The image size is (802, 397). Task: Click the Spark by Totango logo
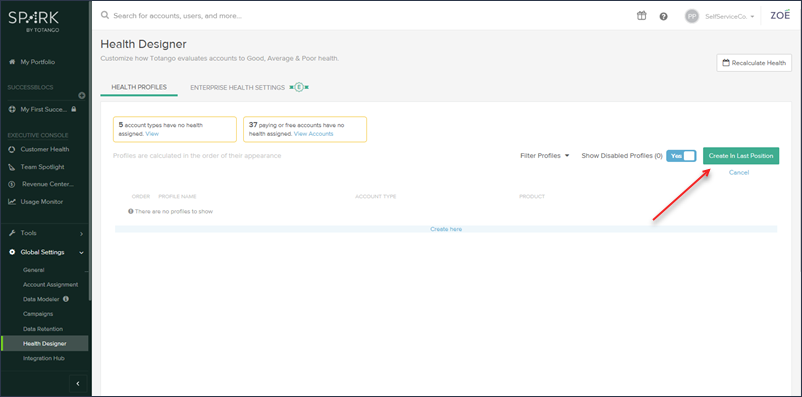(34, 20)
